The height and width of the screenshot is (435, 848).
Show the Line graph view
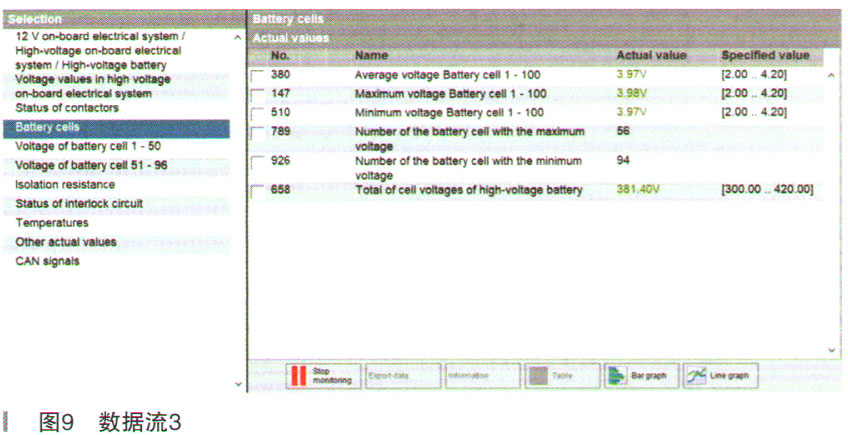(x=720, y=375)
